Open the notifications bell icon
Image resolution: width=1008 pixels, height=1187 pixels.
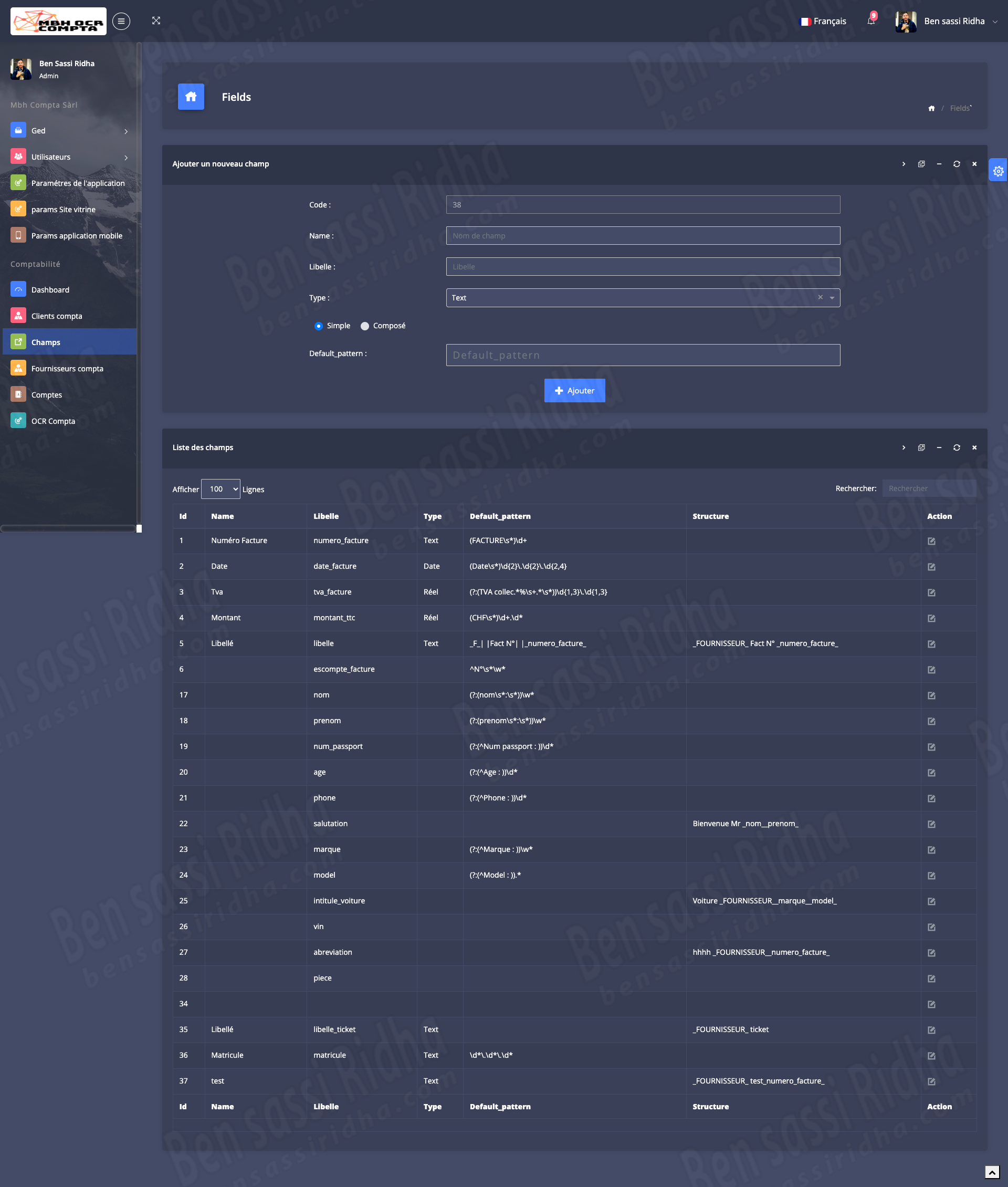pyautogui.click(x=871, y=20)
